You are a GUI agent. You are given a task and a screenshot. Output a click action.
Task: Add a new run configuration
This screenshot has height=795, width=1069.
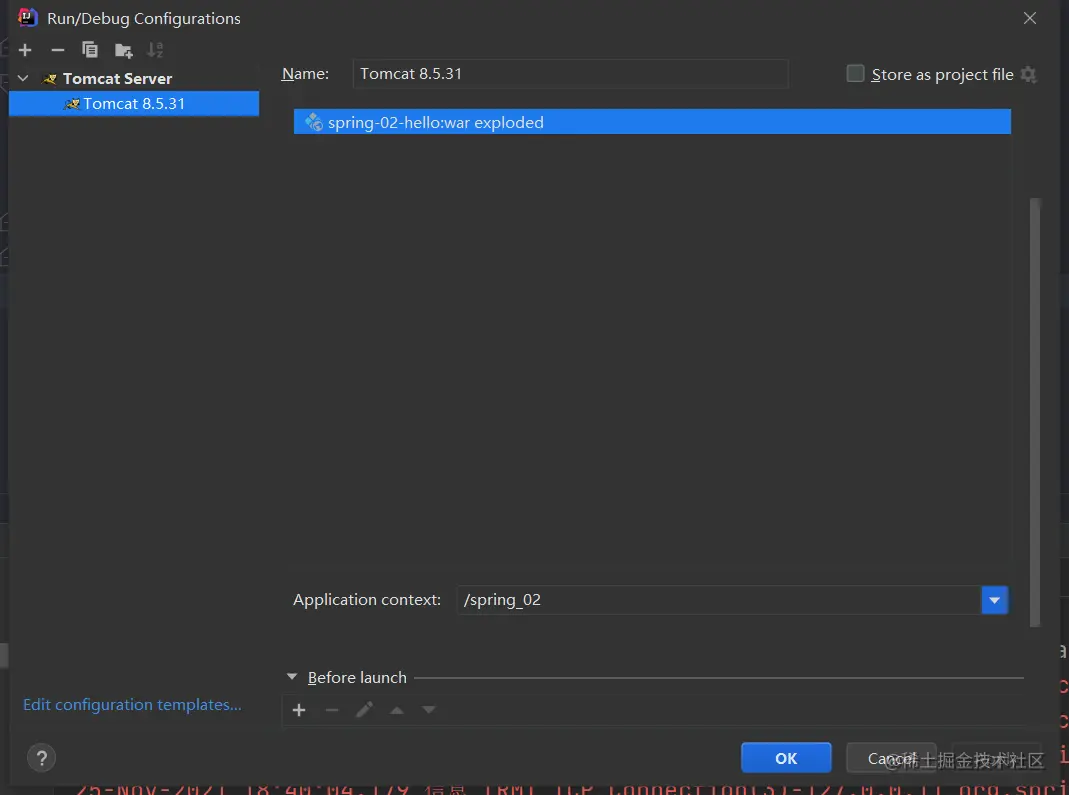click(x=25, y=50)
